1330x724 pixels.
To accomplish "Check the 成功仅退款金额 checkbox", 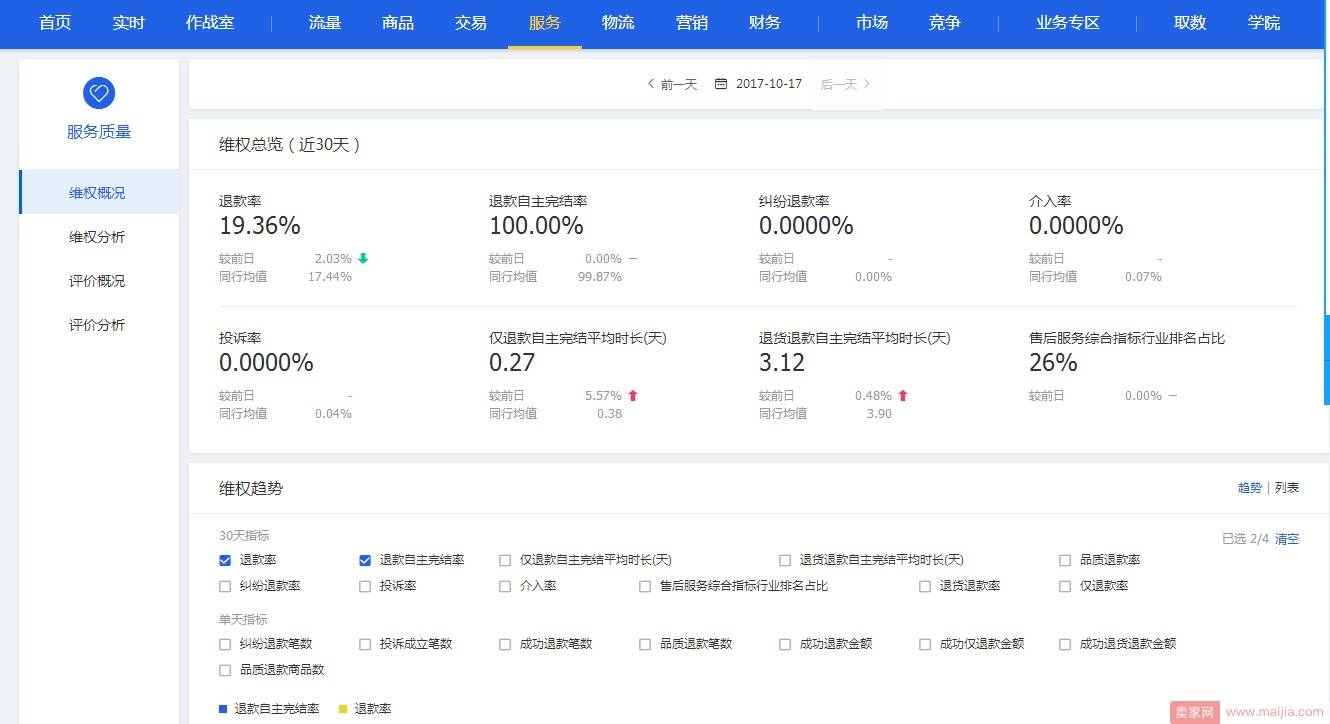I will pos(925,644).
